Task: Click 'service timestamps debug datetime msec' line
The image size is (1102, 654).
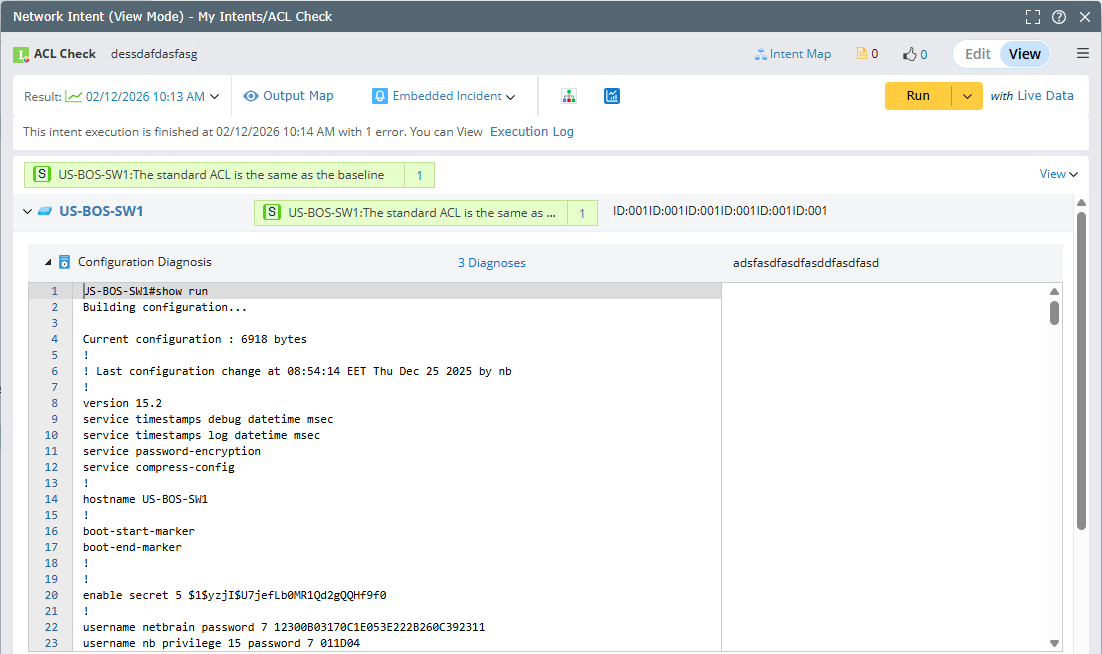Action: 208,419
